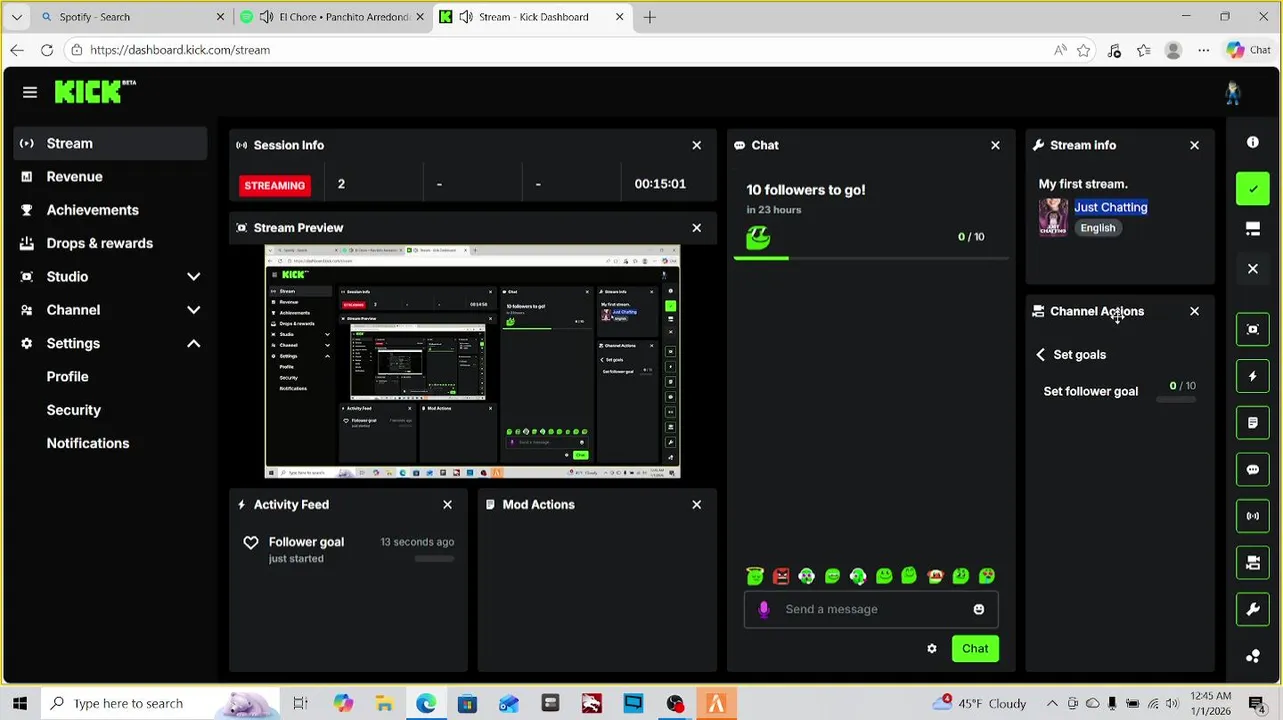Close the Mod Actions panel
This screenshot has height=720, width=1283.
click(x=697, y=505)
